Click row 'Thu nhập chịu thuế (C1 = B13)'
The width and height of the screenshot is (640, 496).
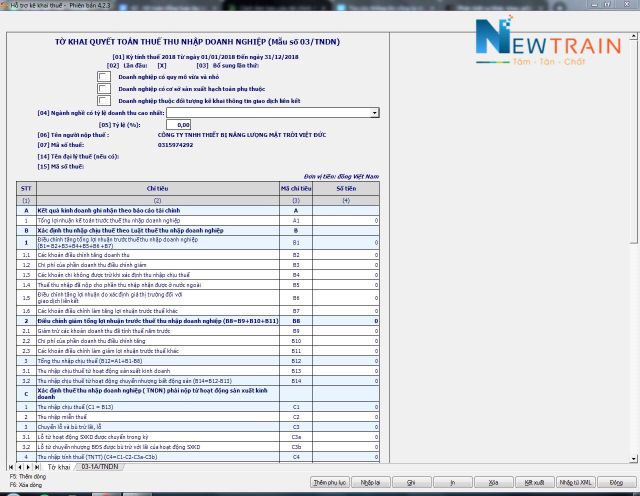pos(198,407)
